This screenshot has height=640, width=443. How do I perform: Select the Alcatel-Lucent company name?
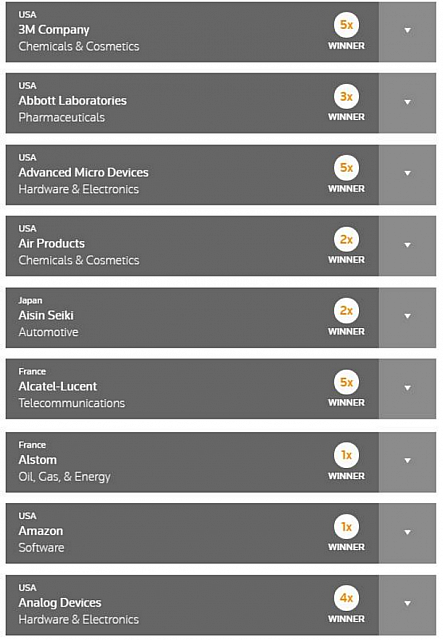[x=58, y=387]
